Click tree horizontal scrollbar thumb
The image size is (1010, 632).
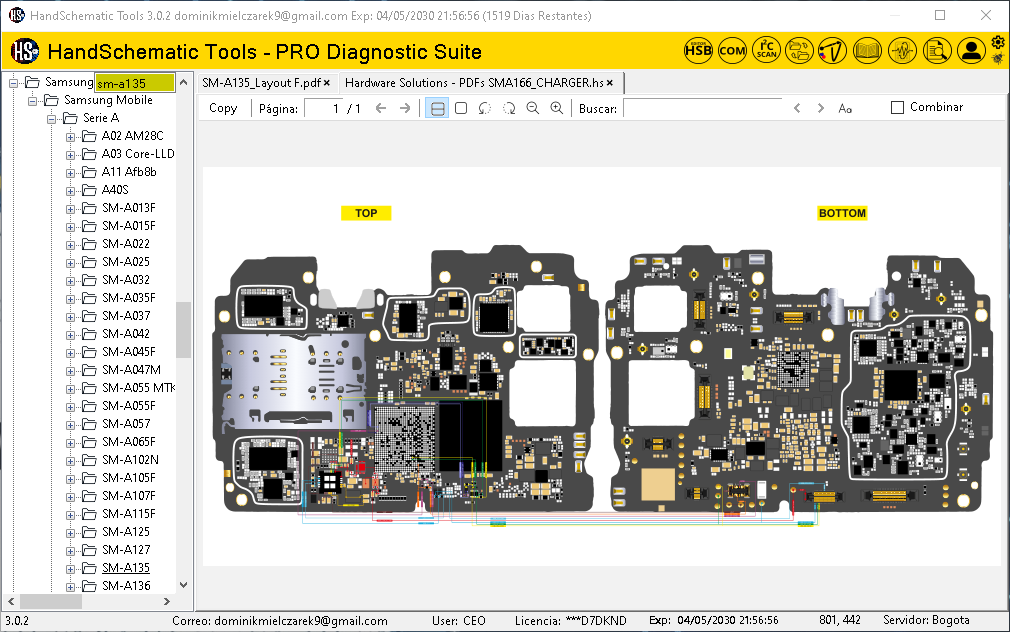(x=51, y=601)
